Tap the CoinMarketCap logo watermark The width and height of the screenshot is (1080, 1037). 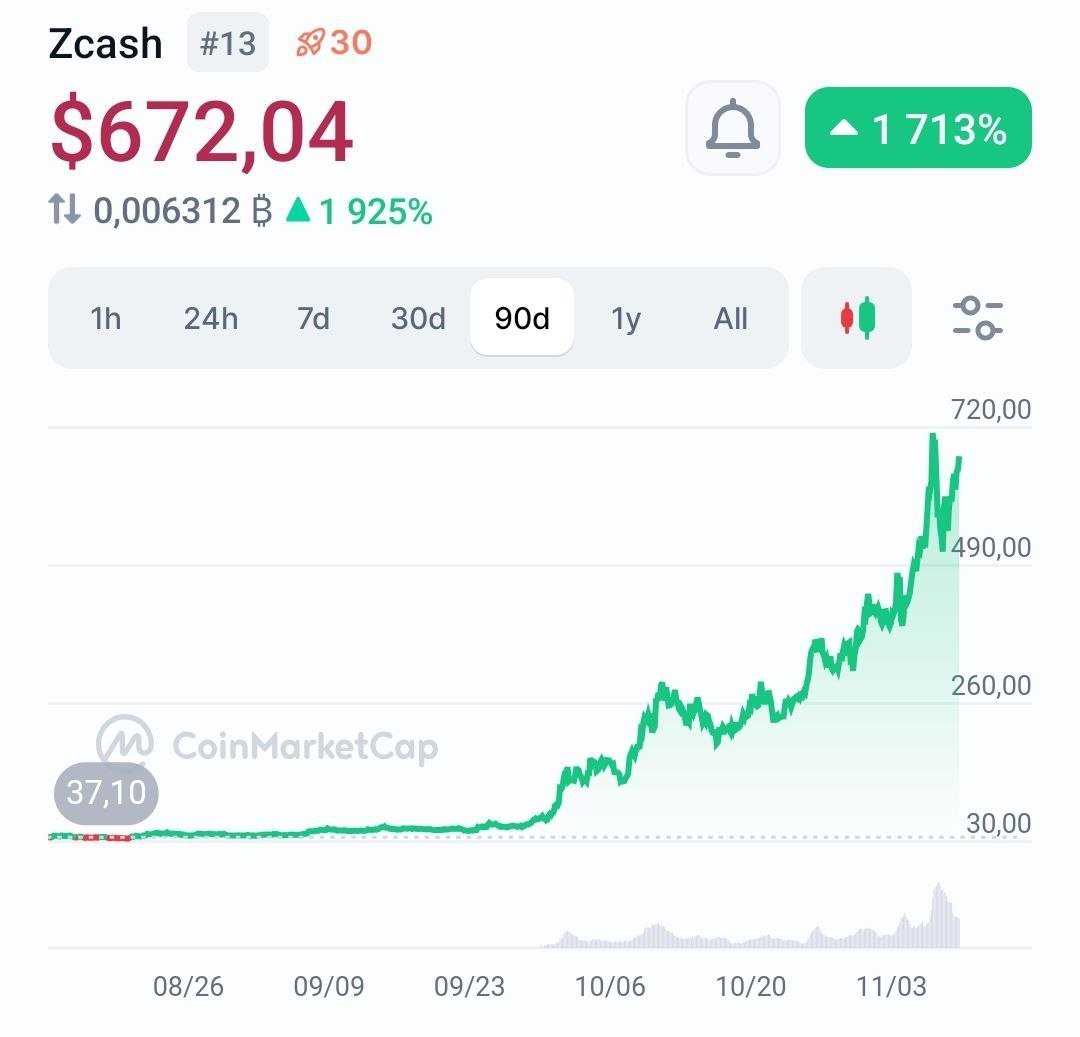pyautogui.click(x=126, y=743)
